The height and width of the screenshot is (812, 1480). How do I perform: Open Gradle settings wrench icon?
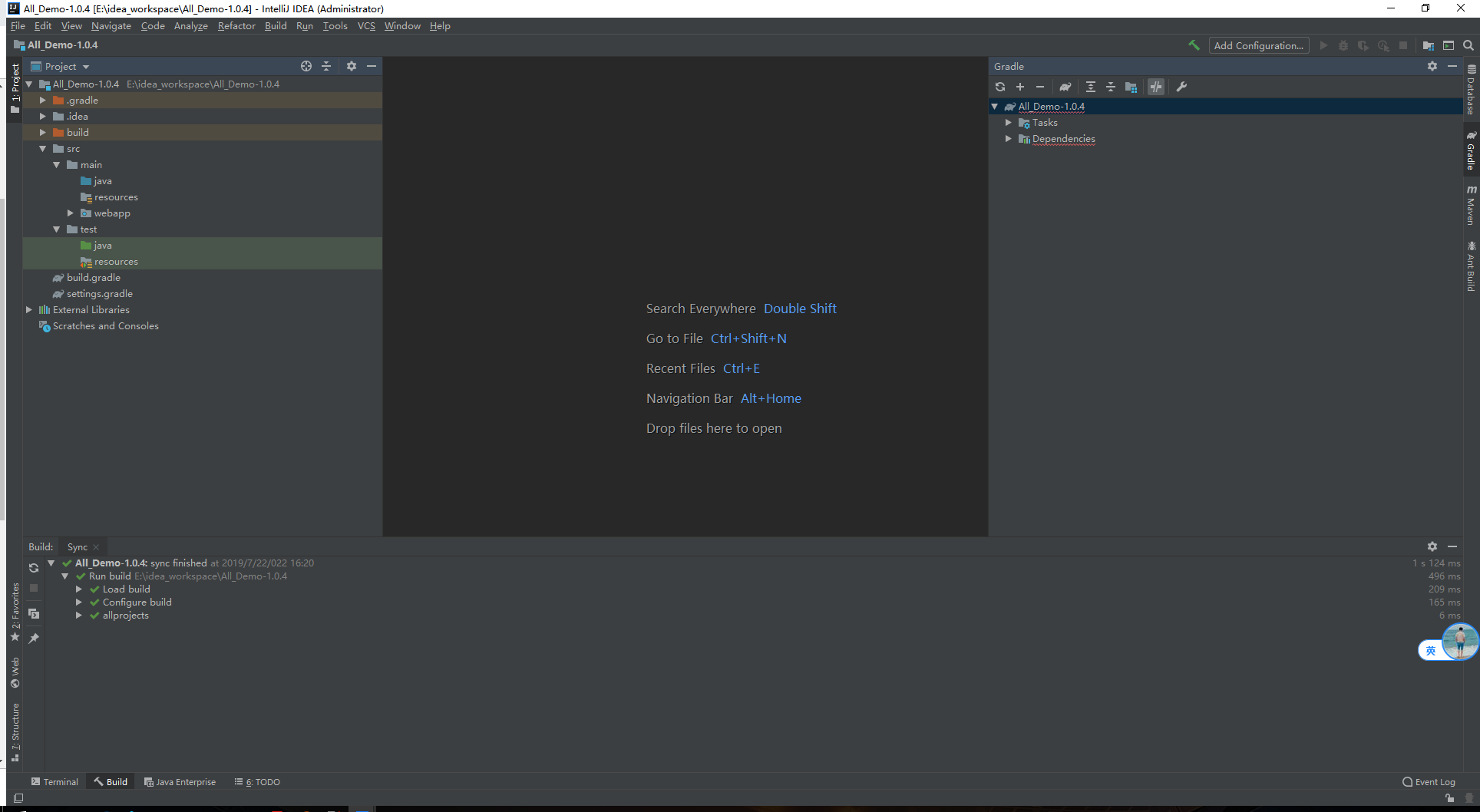1181,87
